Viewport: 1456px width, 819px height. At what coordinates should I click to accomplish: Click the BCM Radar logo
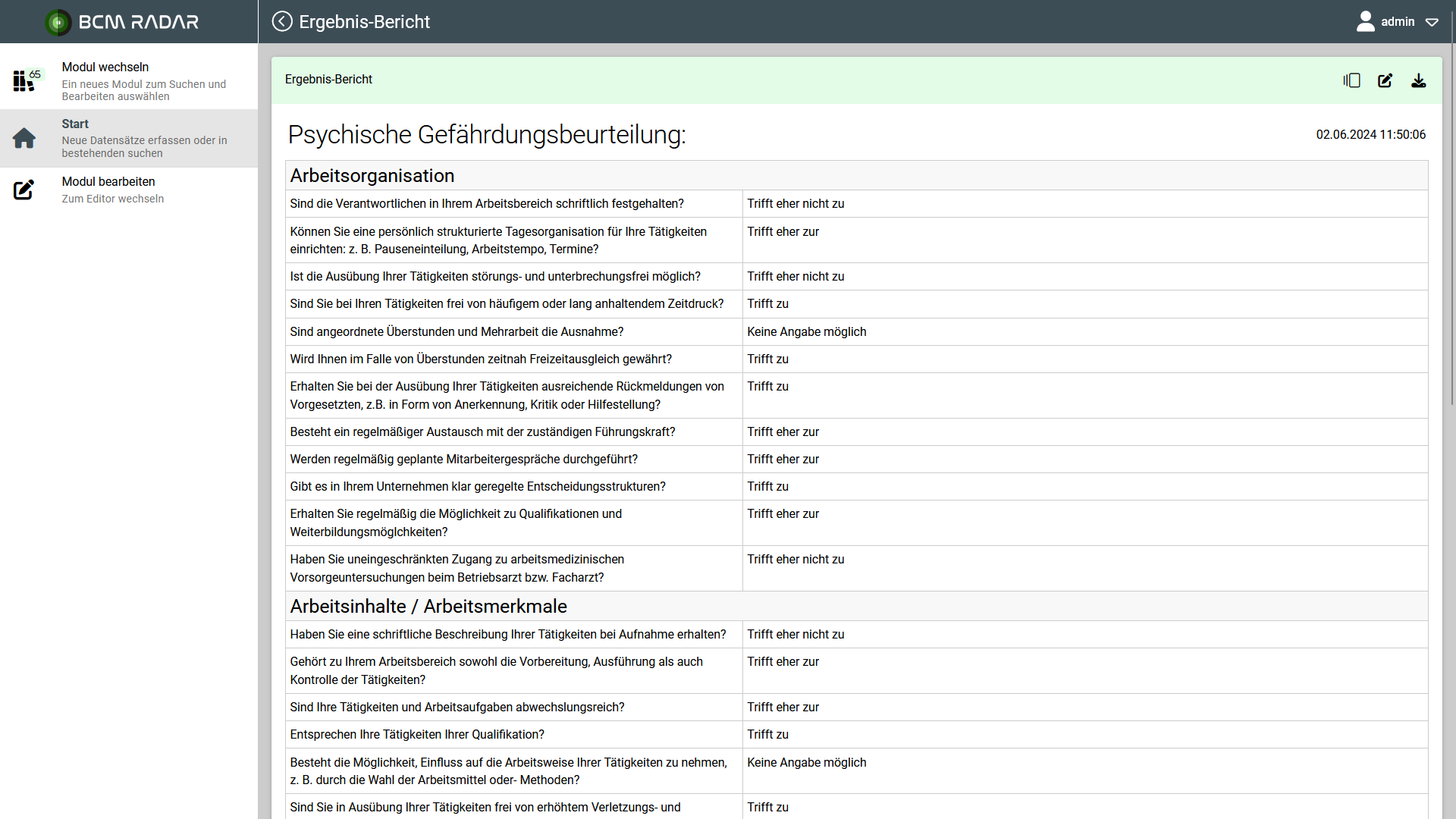coord(121,22)
